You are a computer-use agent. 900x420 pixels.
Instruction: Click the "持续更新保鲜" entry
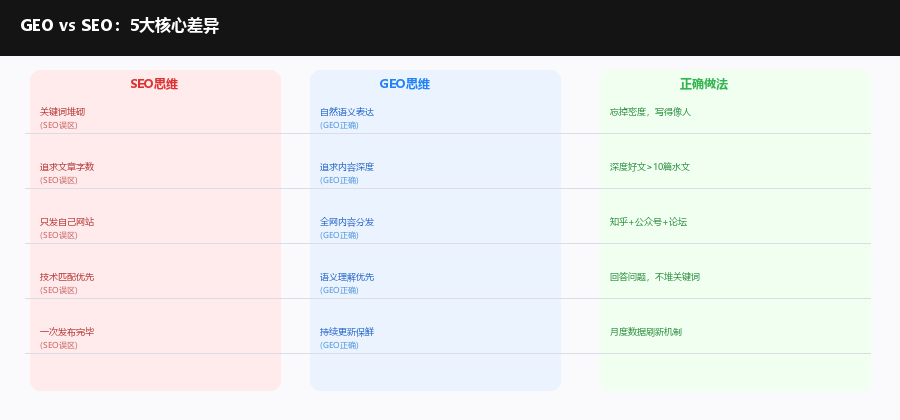click(347, 332)
